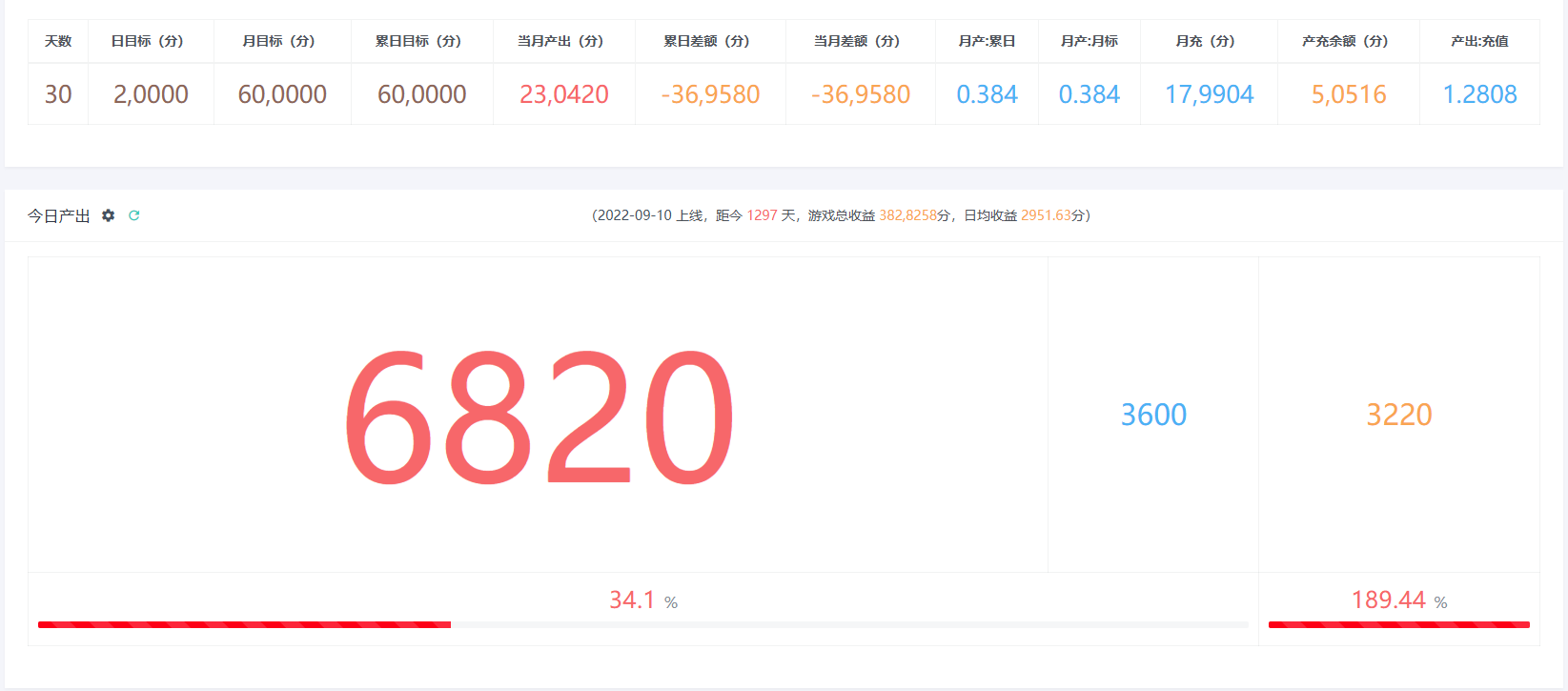Click the 382,8258 total revenue figure

click(907, 215)
